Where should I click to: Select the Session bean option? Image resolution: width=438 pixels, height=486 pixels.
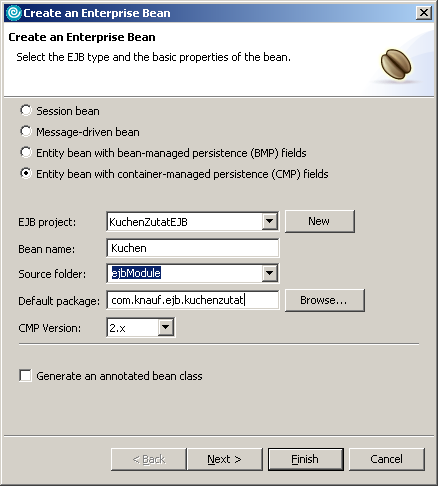(x=26, y=110)
